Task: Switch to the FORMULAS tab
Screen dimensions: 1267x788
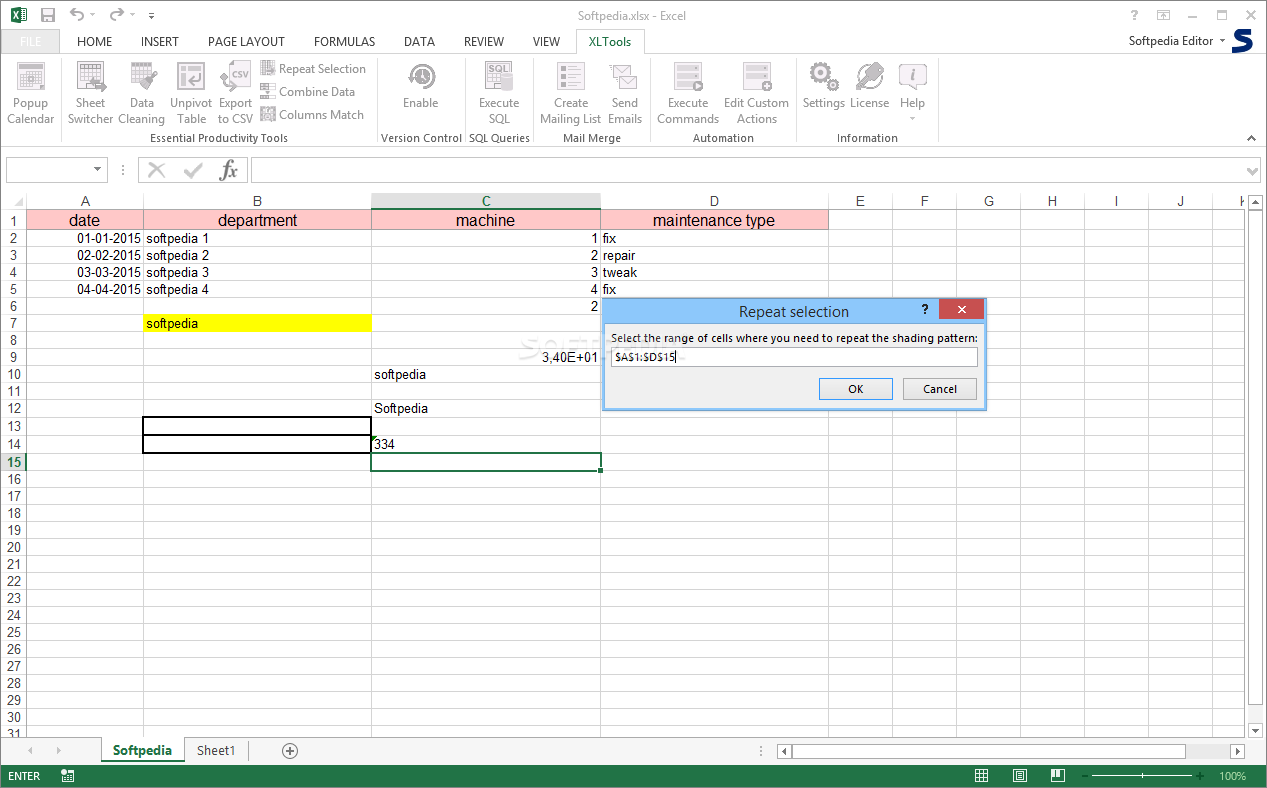Action: 345,42
